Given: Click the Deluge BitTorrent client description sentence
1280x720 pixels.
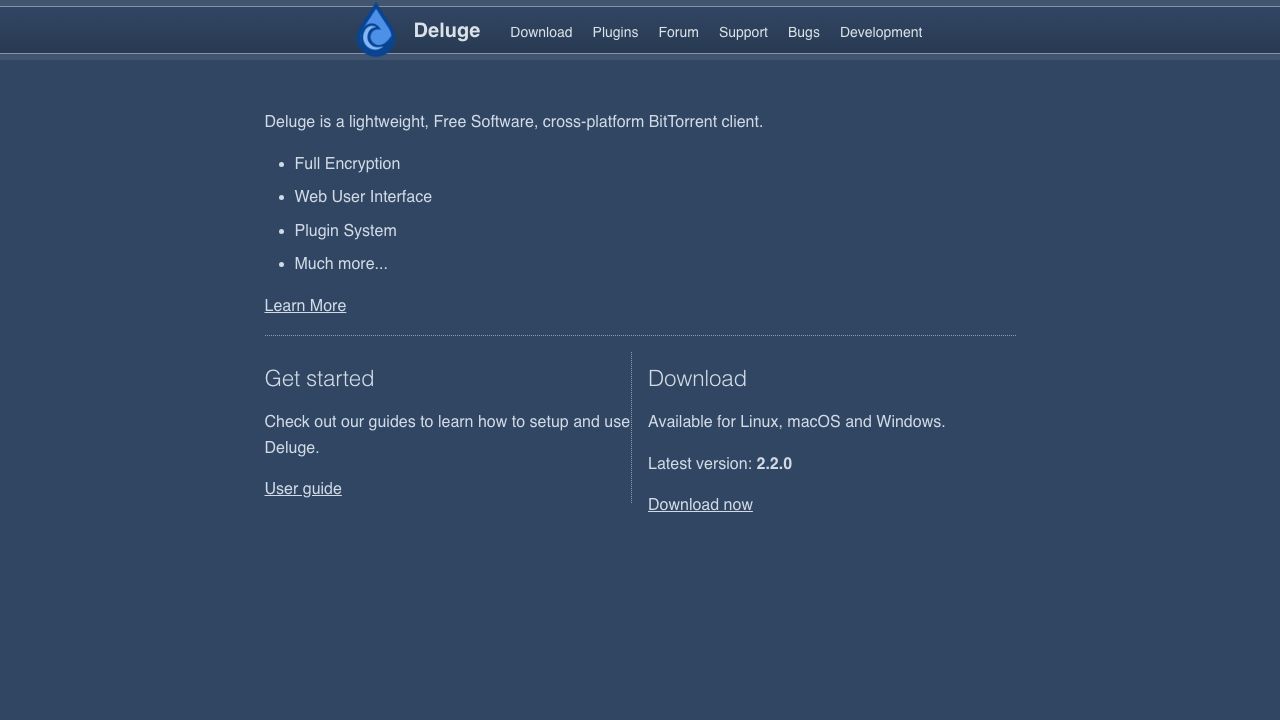Looking at the screenshot, I should pyautogui.click(x=513, y=122).
